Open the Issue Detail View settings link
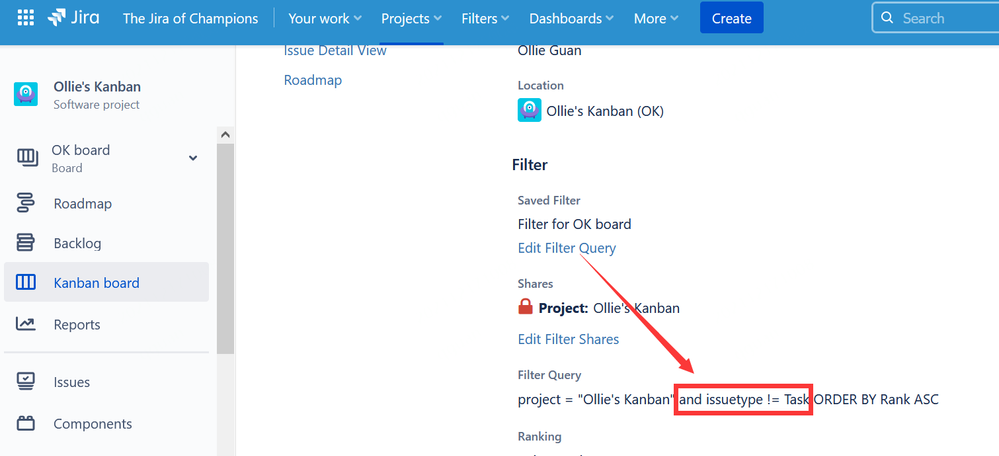The height and width of the screenshot is (456, 999). (x=335, y=50)
